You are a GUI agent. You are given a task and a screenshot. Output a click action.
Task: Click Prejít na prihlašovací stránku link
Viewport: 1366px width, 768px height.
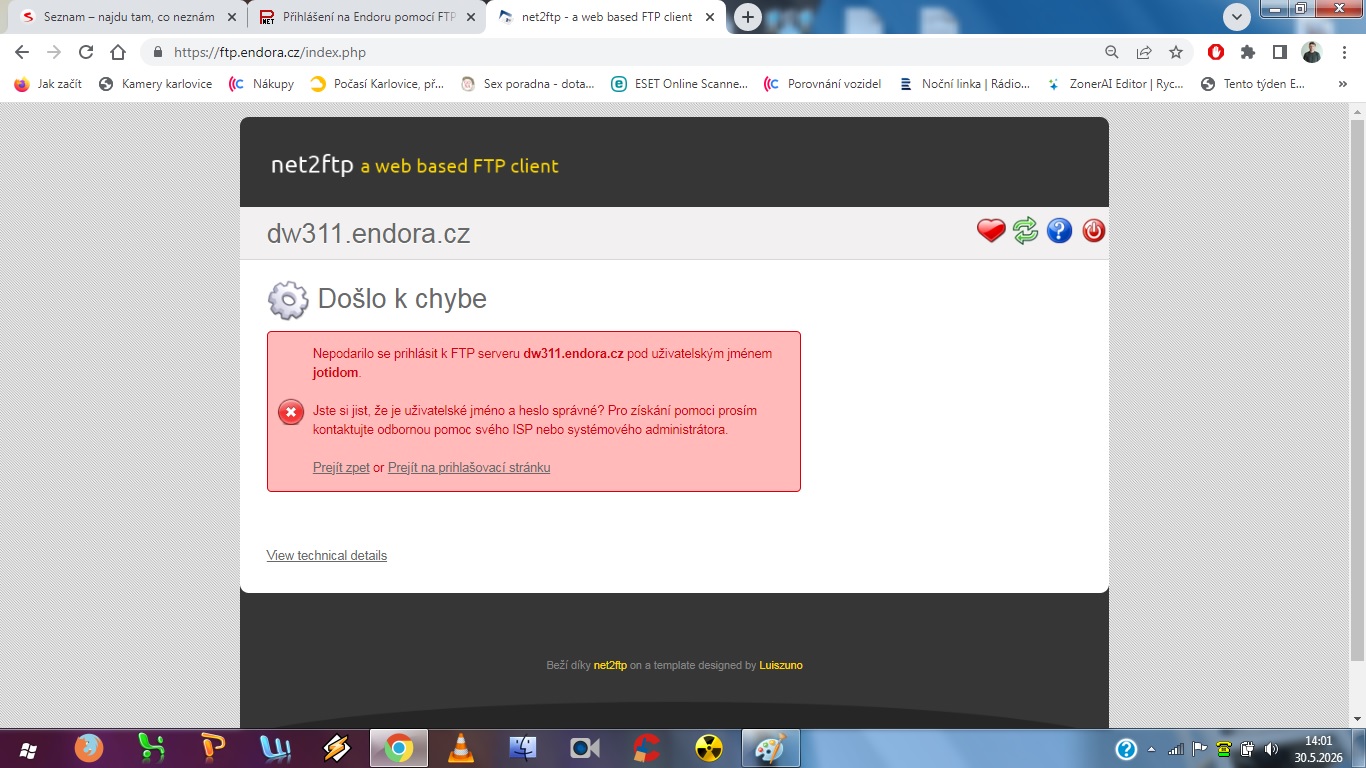pyautogui.click(x=469, y=467)
